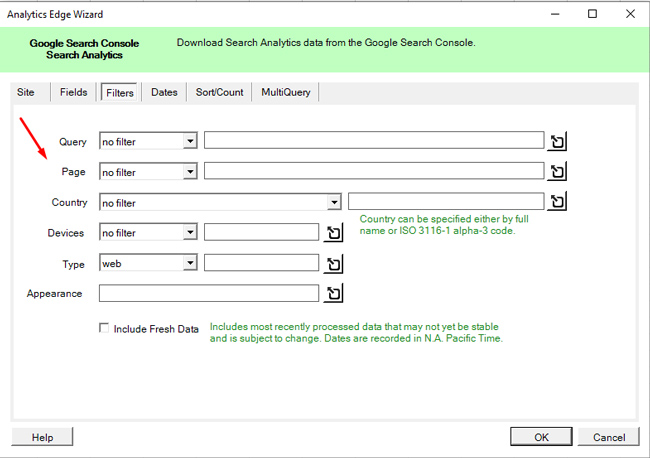This screenshot has height=458, width=650.
Task: Go to the Sort/Count tab
Action: [219, 92]
